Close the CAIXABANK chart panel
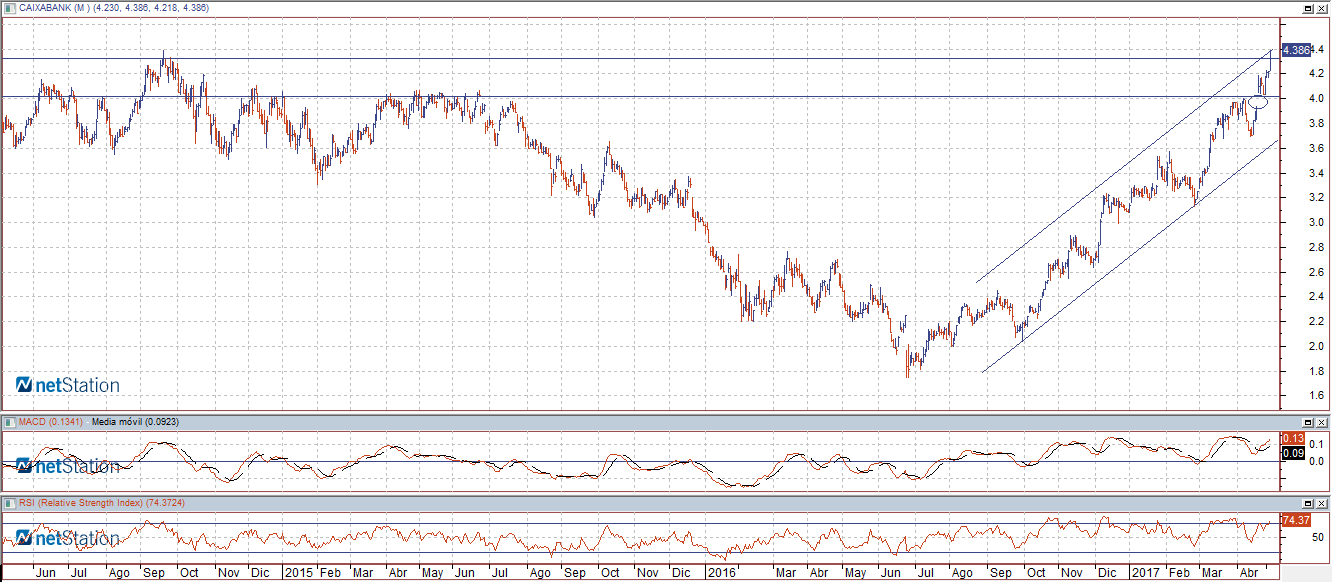Screen dimensions: 1332x582 tap(1322, 8)
